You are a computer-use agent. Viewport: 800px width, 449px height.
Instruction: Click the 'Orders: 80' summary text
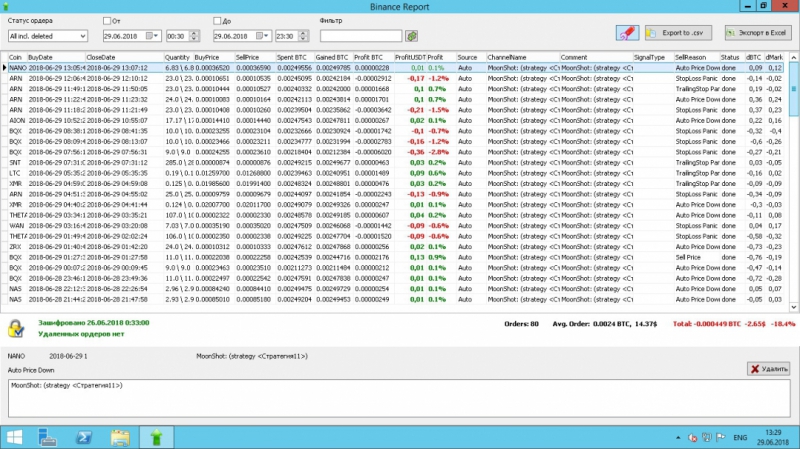521,323
